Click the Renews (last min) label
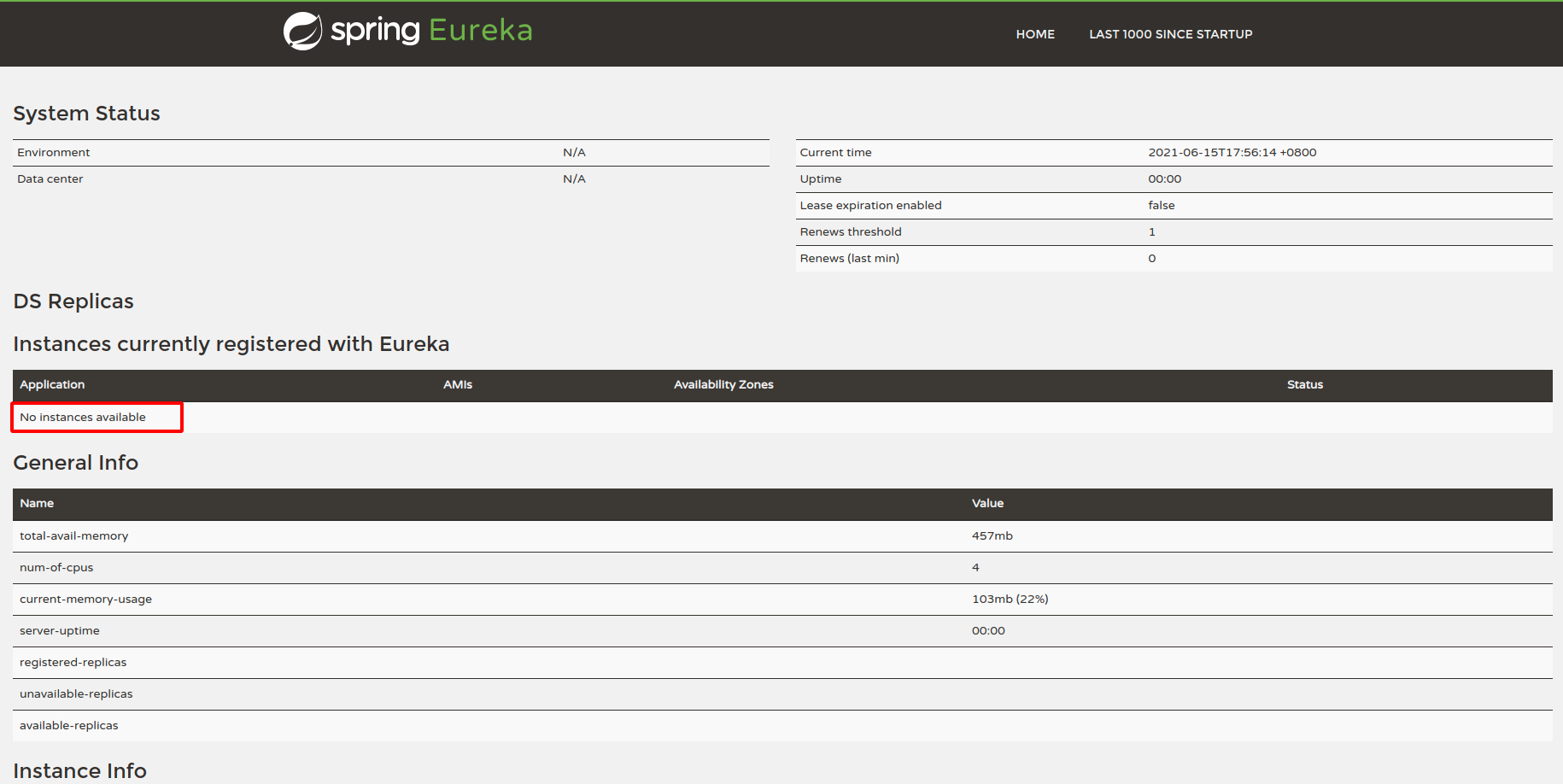 [849, 259]
